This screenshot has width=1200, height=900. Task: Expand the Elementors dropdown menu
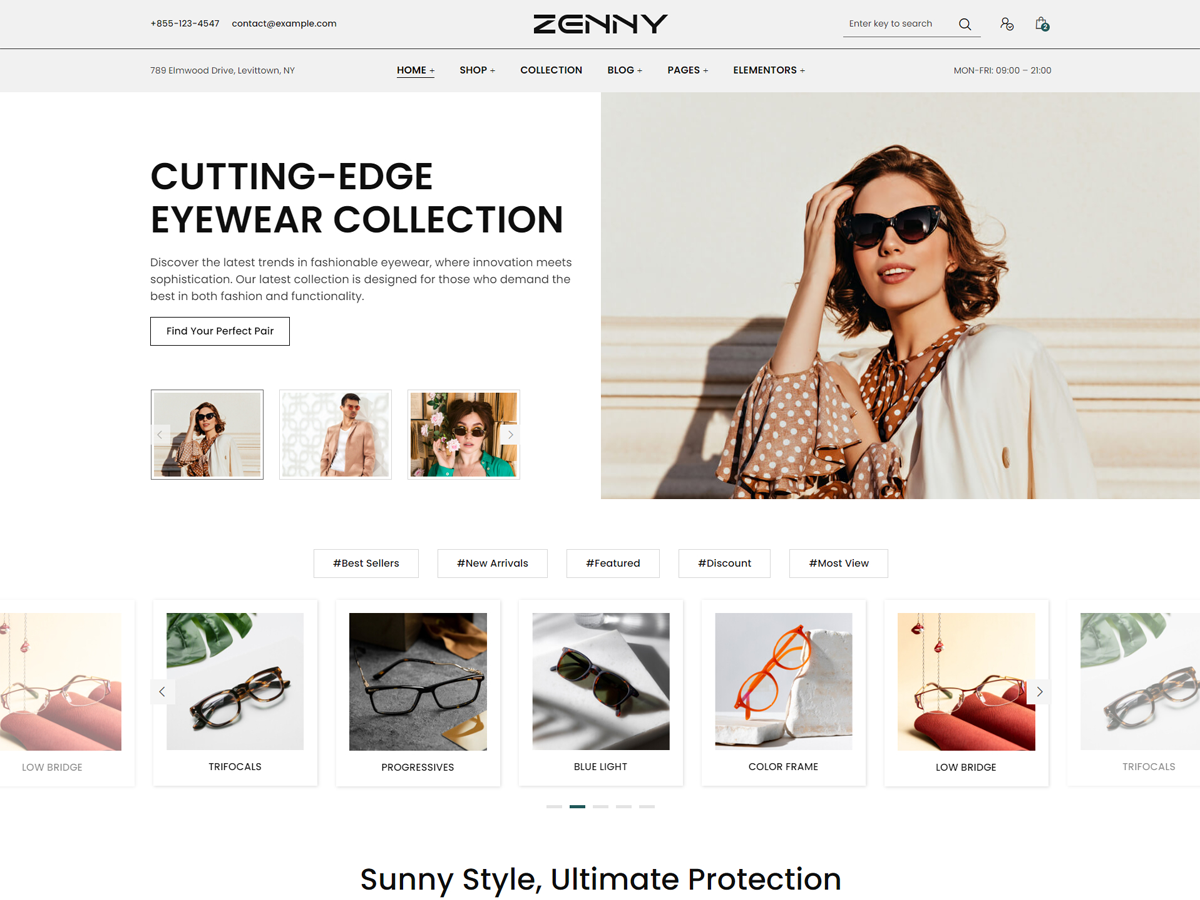click(x=769, y=70)
